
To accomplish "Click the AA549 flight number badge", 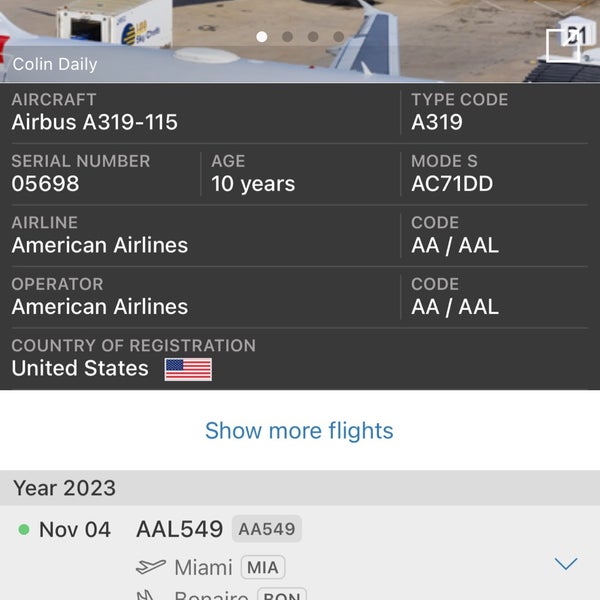I will (266, 529).
